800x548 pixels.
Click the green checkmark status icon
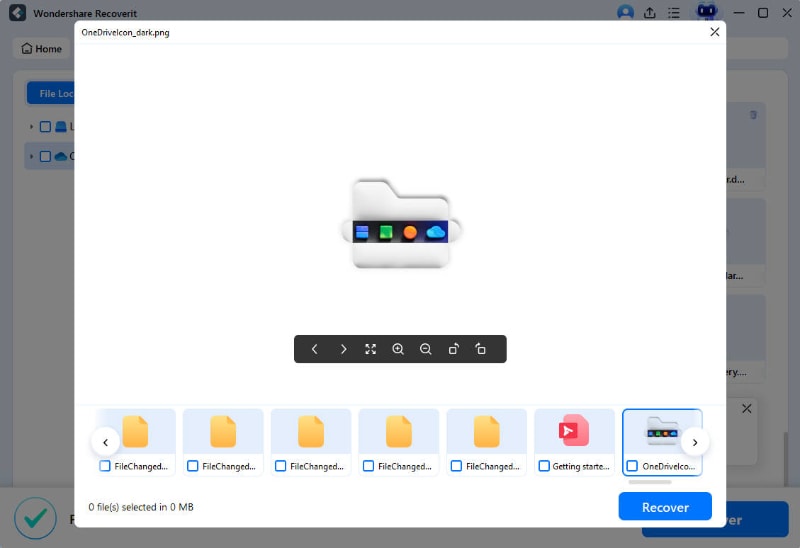tap(35, 518)
